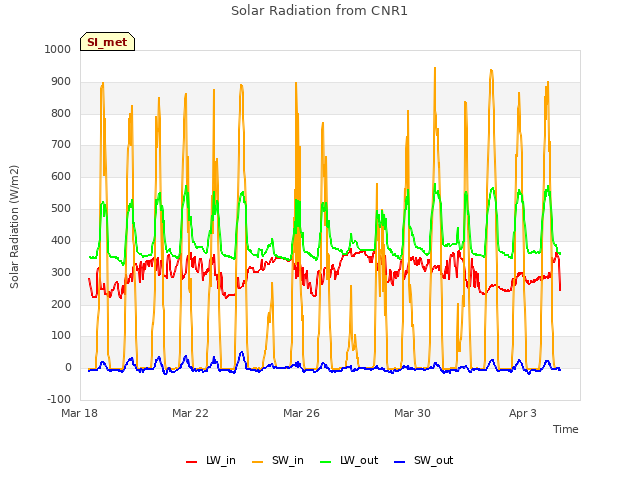Click the Mar 22 x-axis label

click(190, 413)
